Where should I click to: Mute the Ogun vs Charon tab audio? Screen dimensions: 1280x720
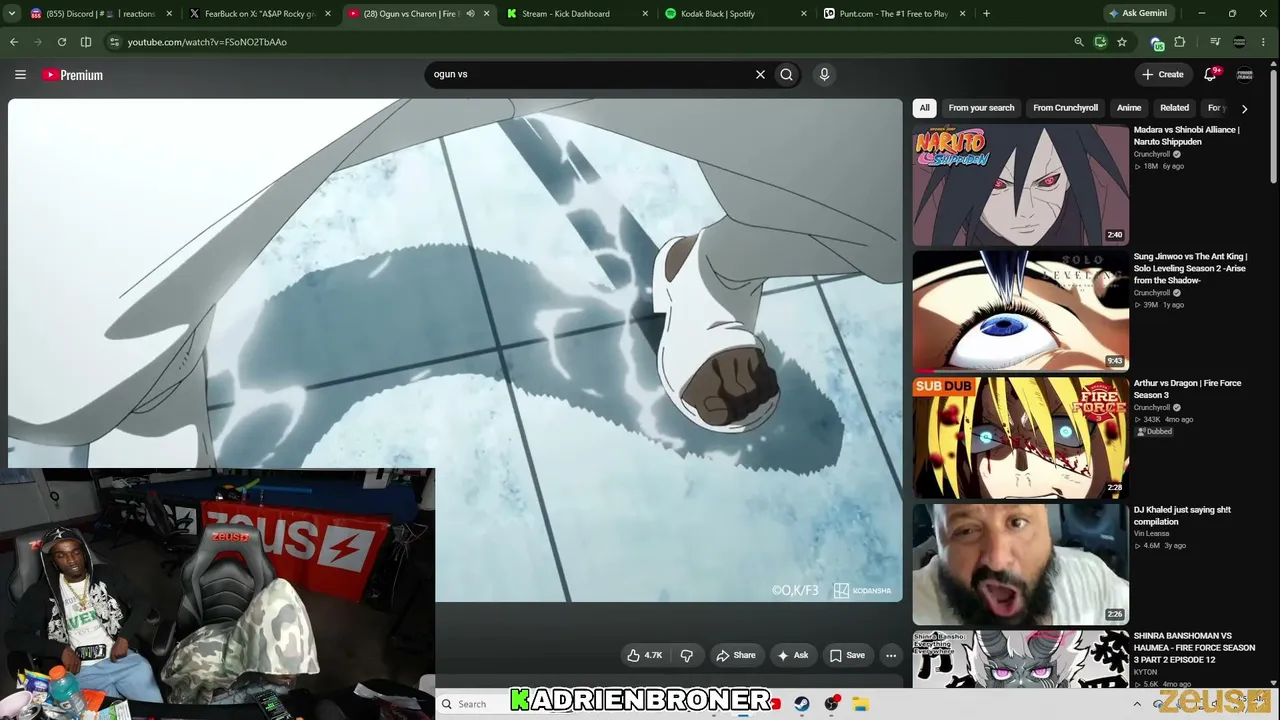pos(470,14)
